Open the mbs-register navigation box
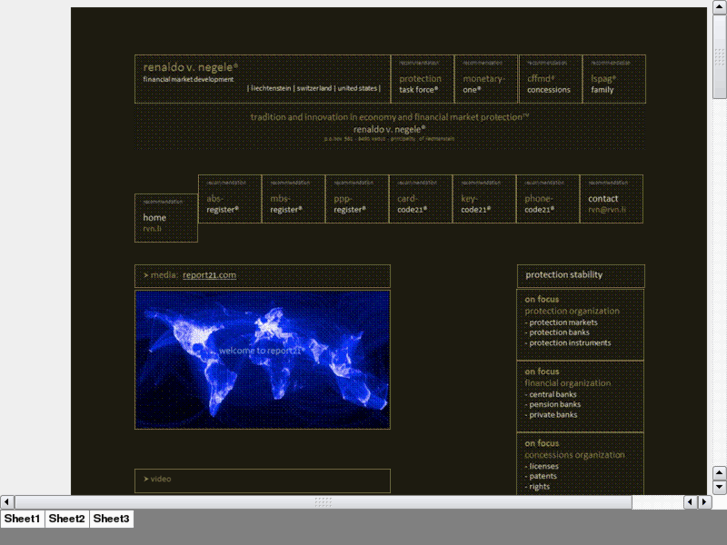The width and height of the screenshot is (727, 545). click(293, 199)
